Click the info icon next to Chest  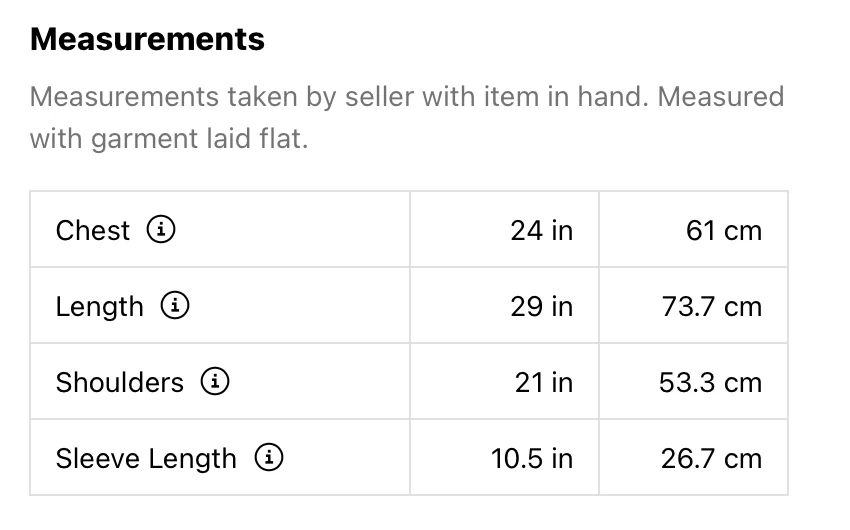(161, 230)
